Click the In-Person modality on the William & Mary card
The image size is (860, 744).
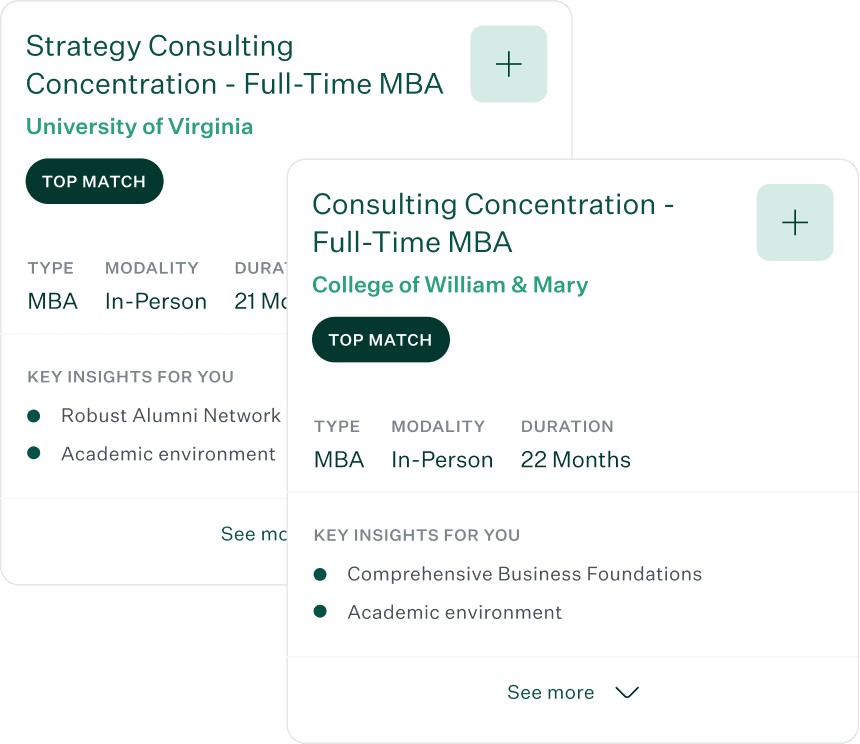click(x=442, y=460)
